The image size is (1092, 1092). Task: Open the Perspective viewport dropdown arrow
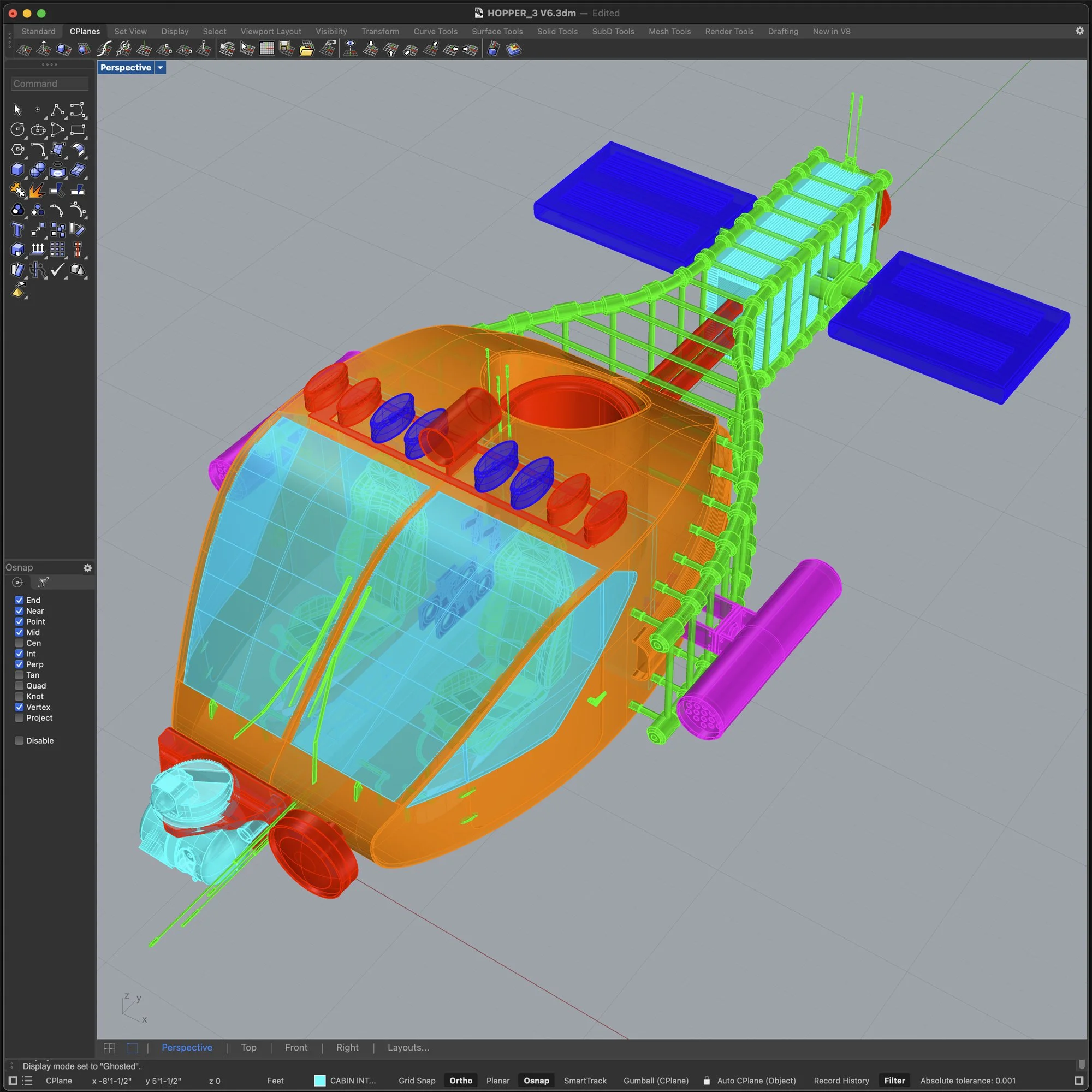pyautogui.click(x=161, y=67)
